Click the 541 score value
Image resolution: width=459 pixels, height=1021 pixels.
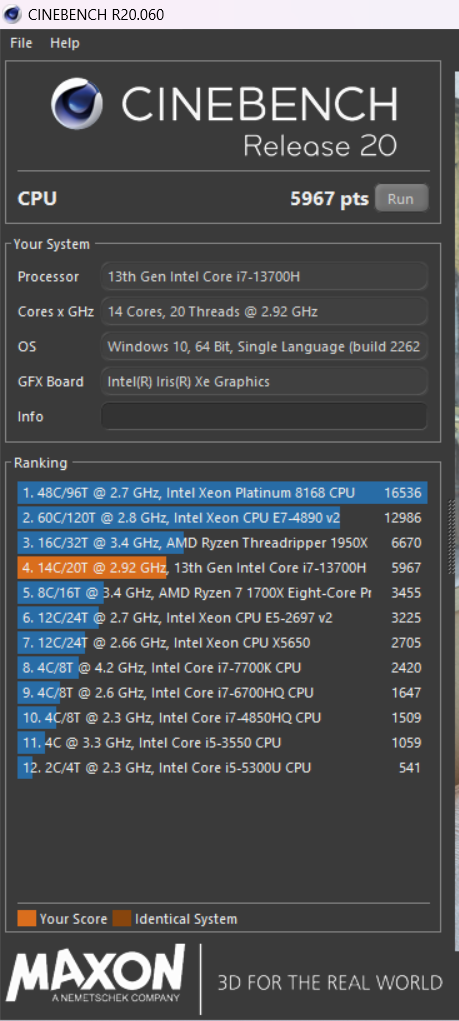click(410, 768)
